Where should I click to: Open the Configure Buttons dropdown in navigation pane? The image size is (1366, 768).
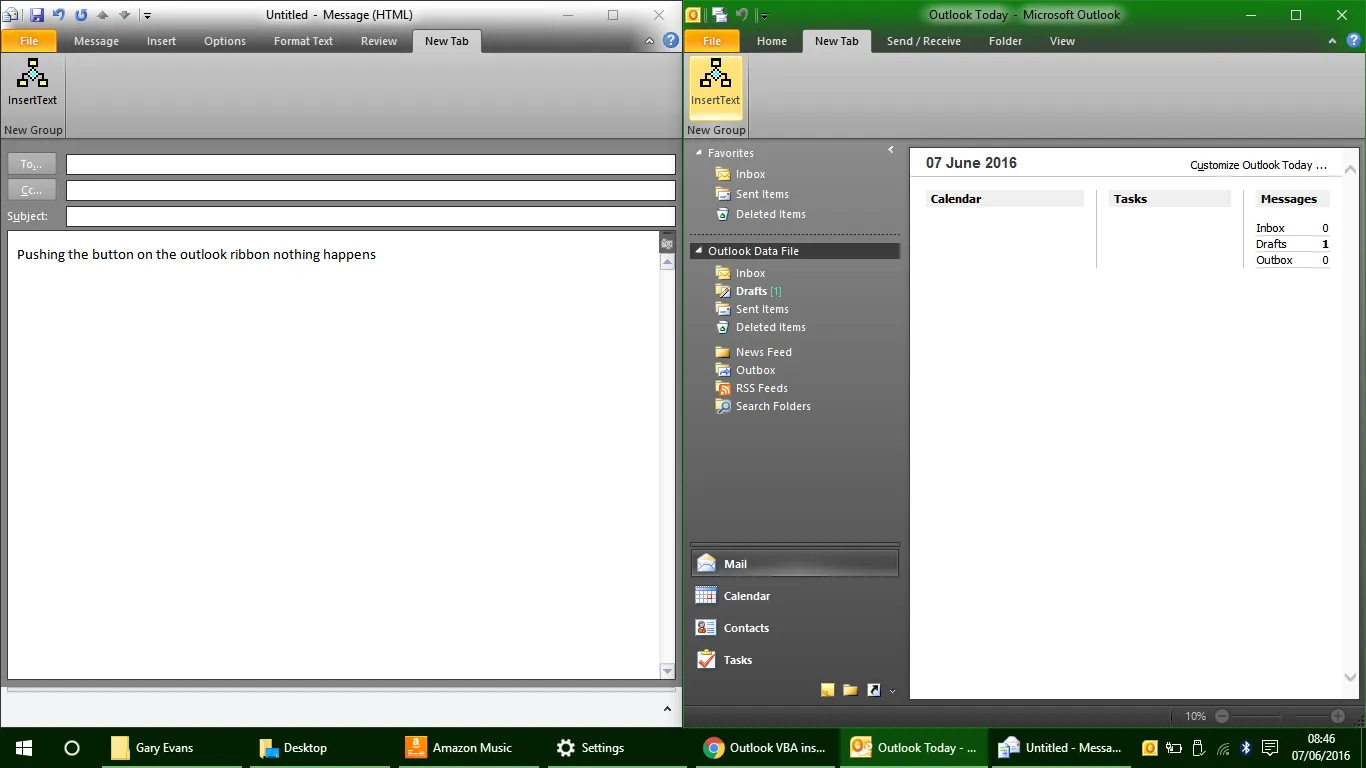coord(893,691)
